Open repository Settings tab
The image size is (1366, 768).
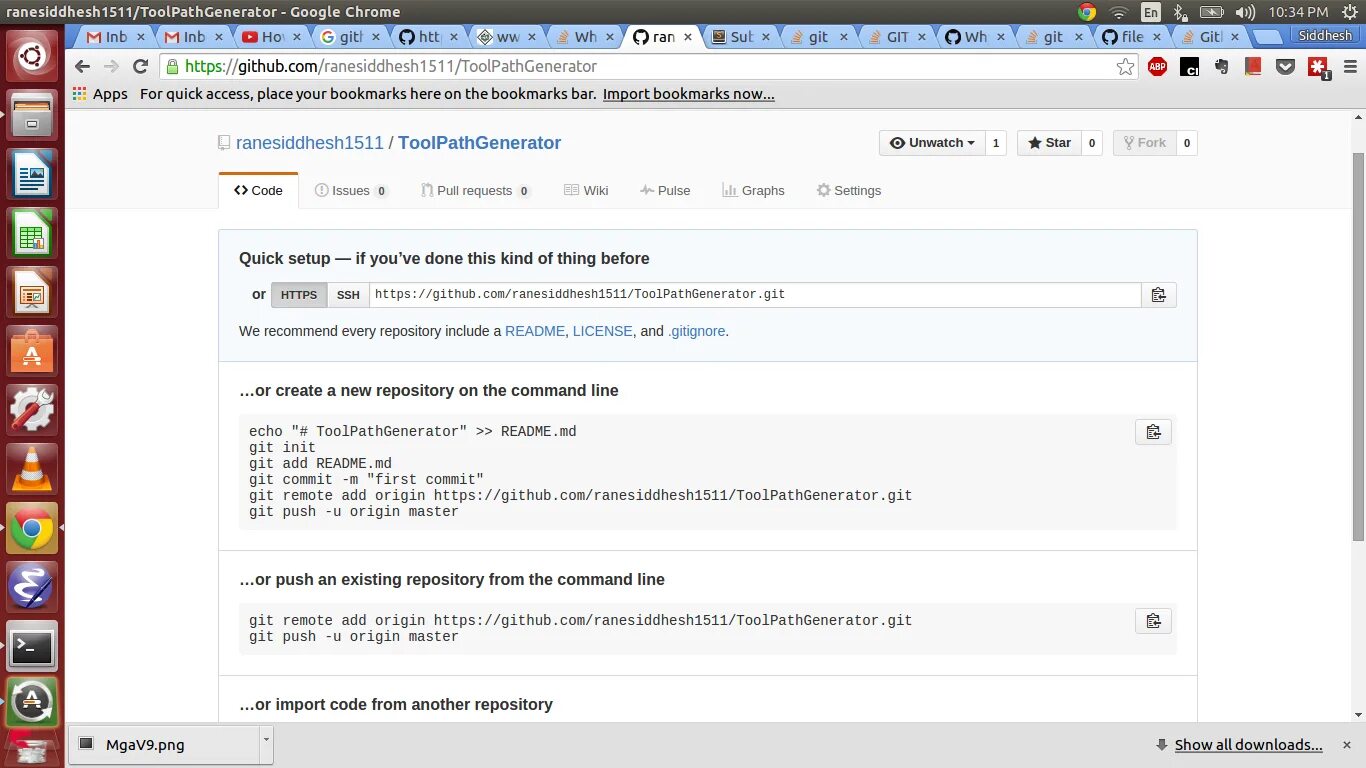pyautogui.click(x=849, y=190)
